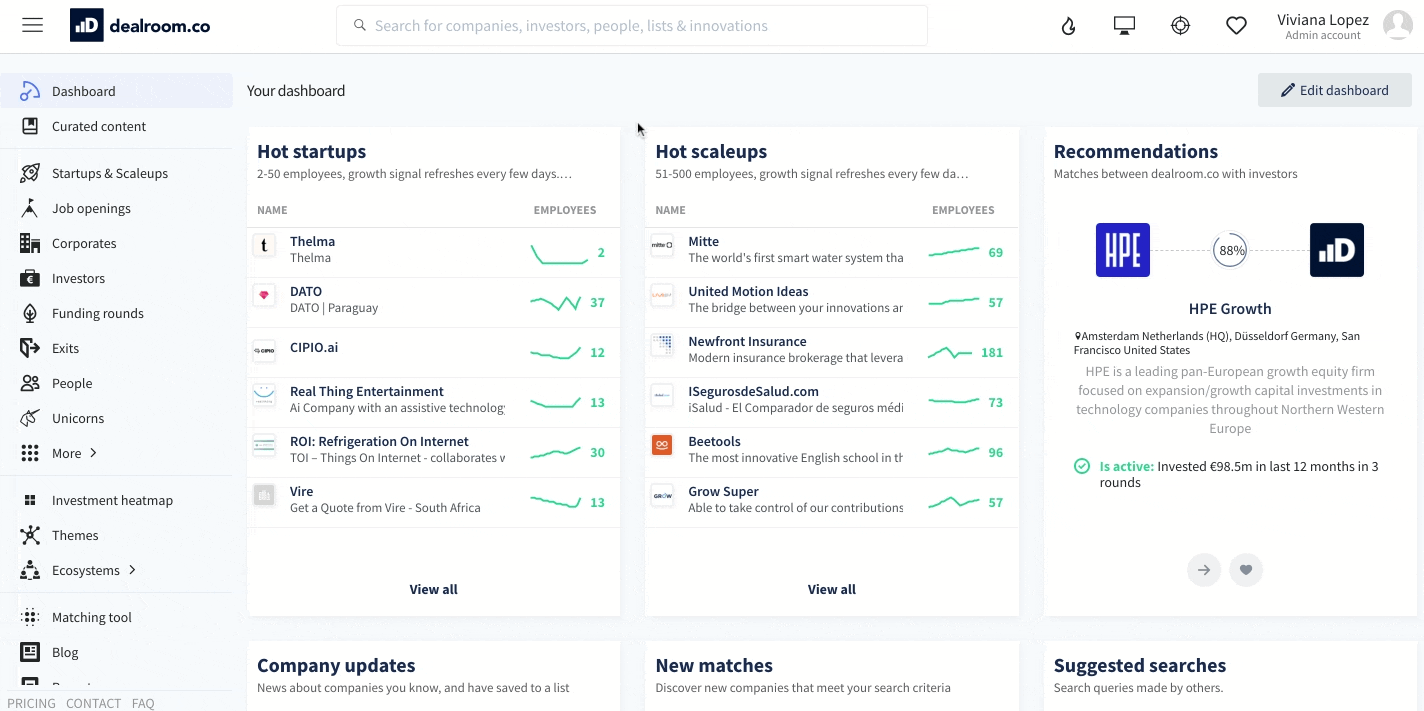Select Dashboard in the sidebar
The image size is (1424, 711).
click(x=116, y=91)
